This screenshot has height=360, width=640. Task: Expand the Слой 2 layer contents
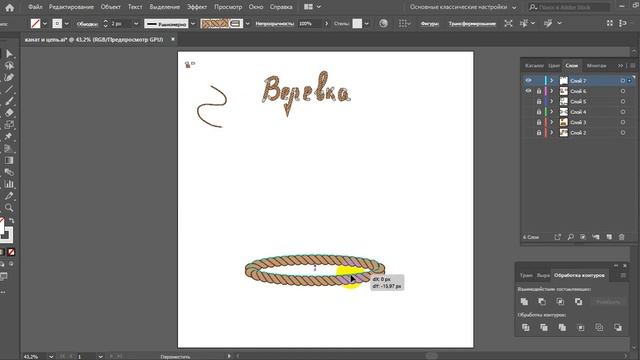click(x=552, y=133)
